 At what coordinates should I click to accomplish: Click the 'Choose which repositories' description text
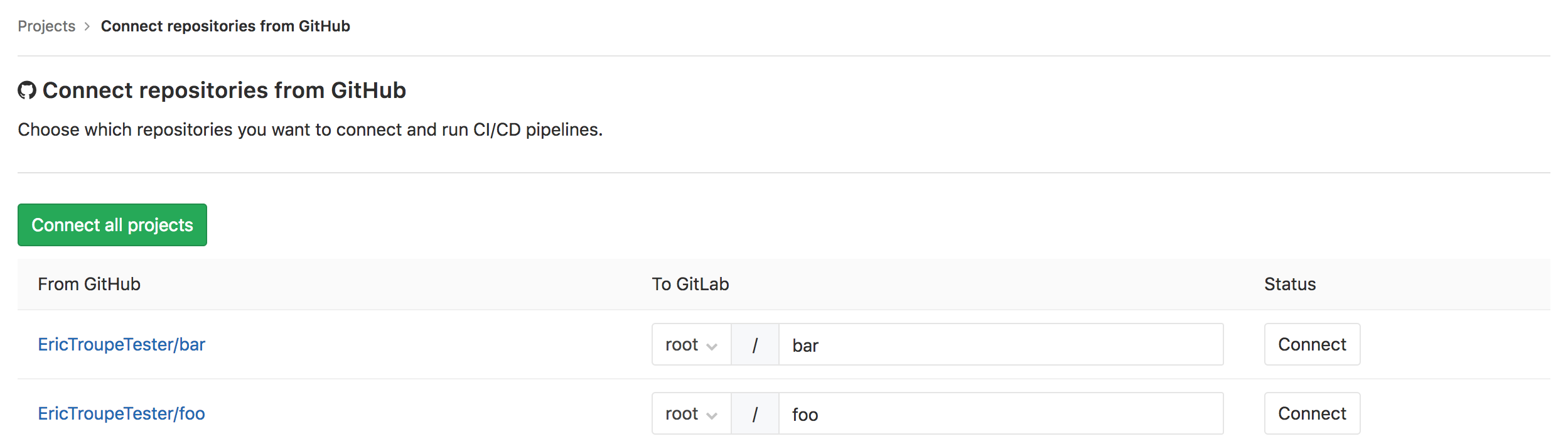pos(310,129)
